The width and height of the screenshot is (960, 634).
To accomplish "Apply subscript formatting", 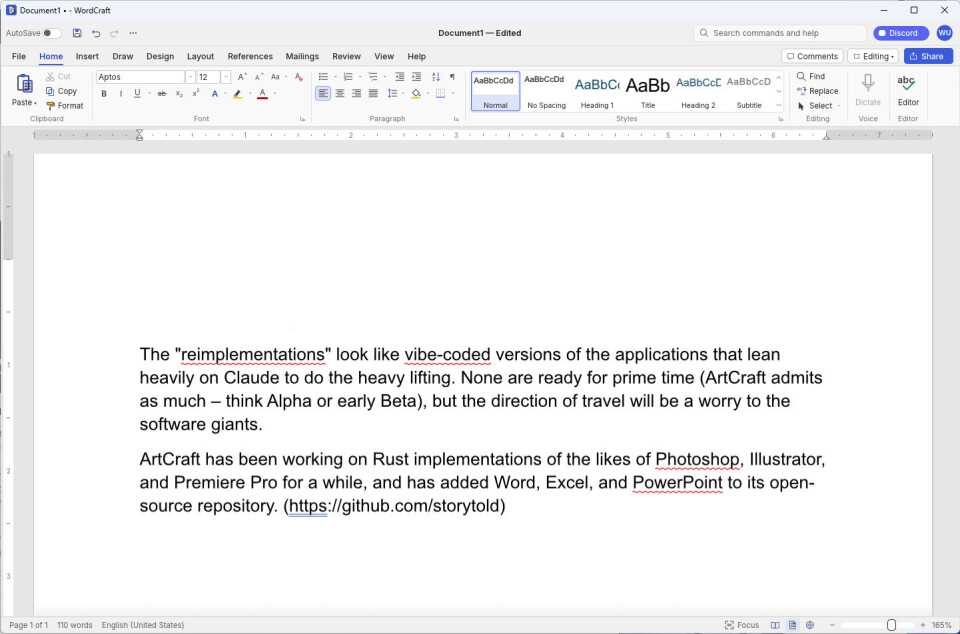I will click(x=179, y=94).
